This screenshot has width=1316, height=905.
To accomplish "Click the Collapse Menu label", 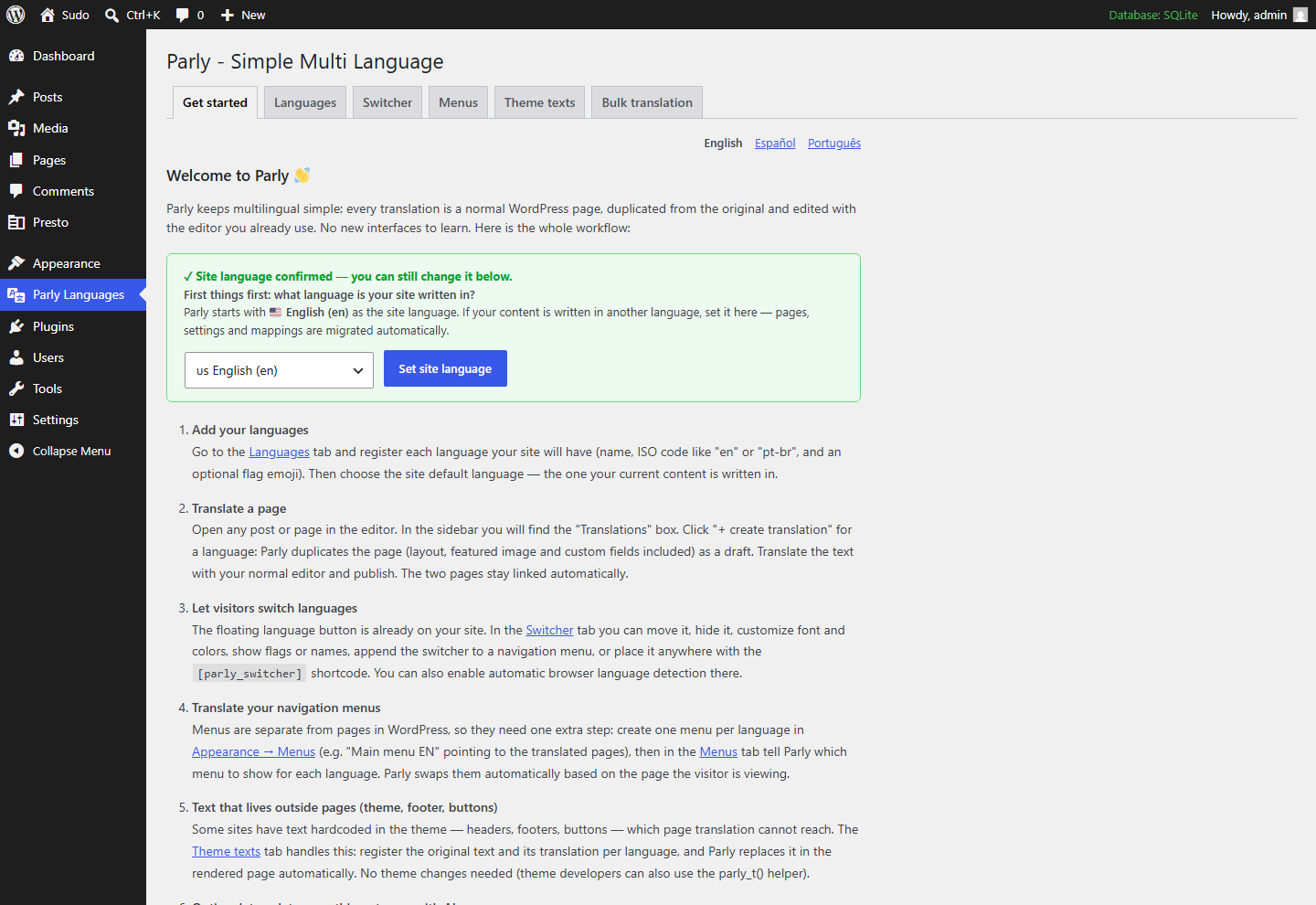I will (x=71, y=451).
